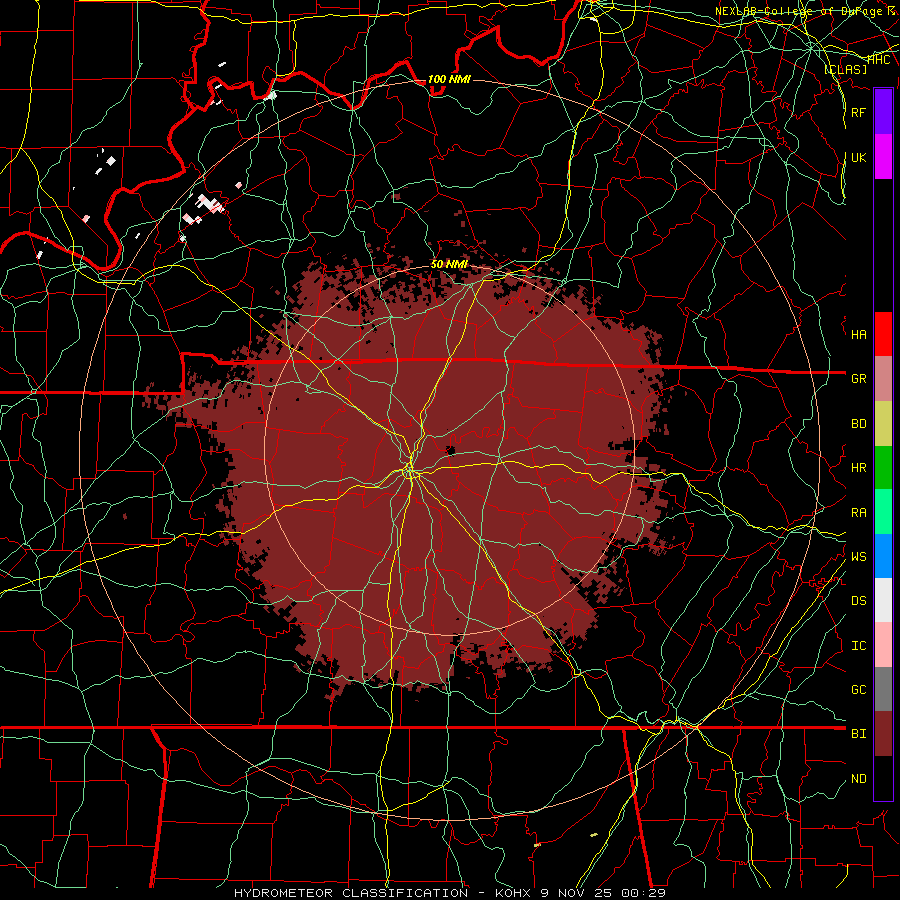Click the HHC product label

click(x=878, y=59)
